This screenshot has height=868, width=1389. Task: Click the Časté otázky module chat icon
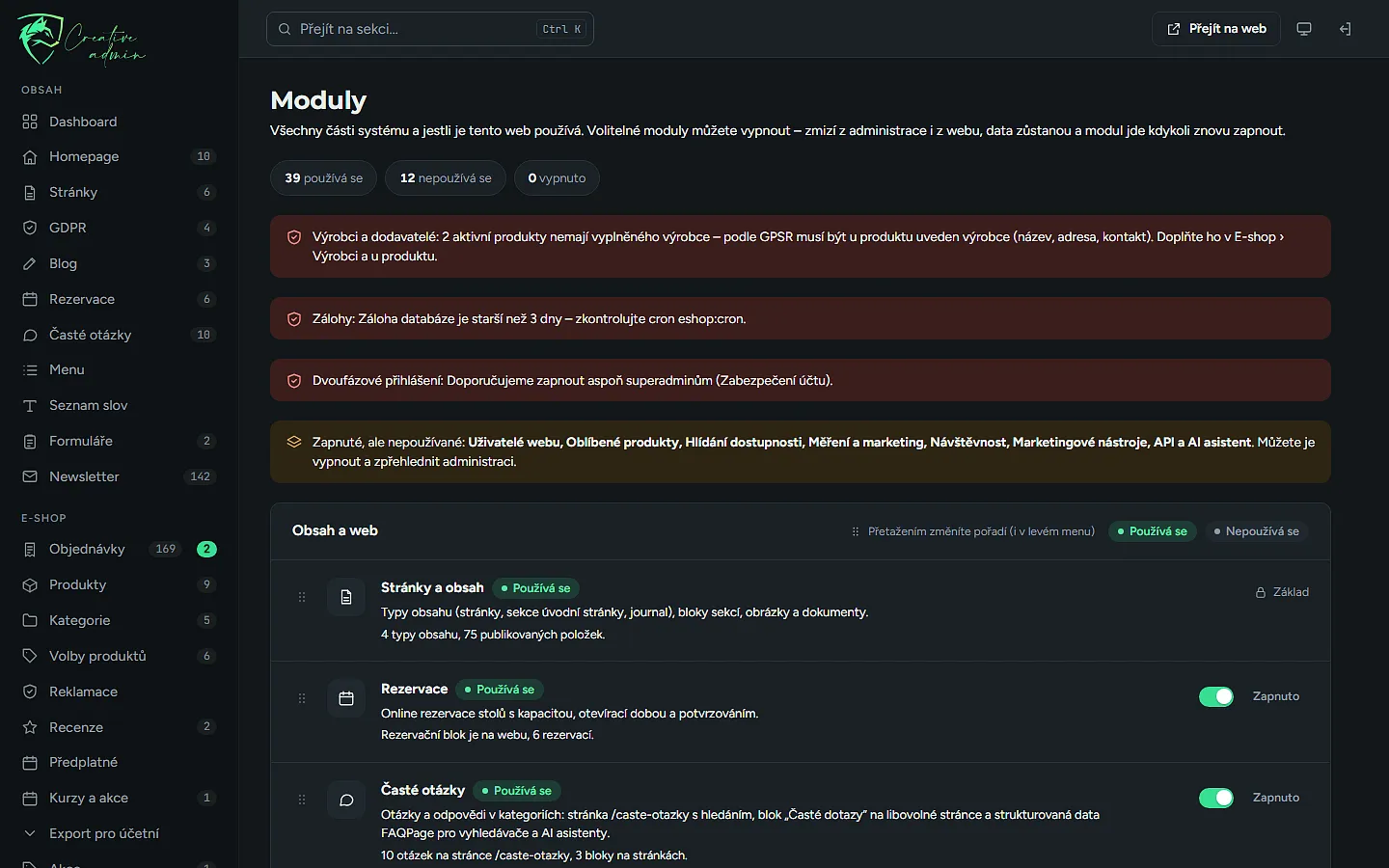(346, 800)
